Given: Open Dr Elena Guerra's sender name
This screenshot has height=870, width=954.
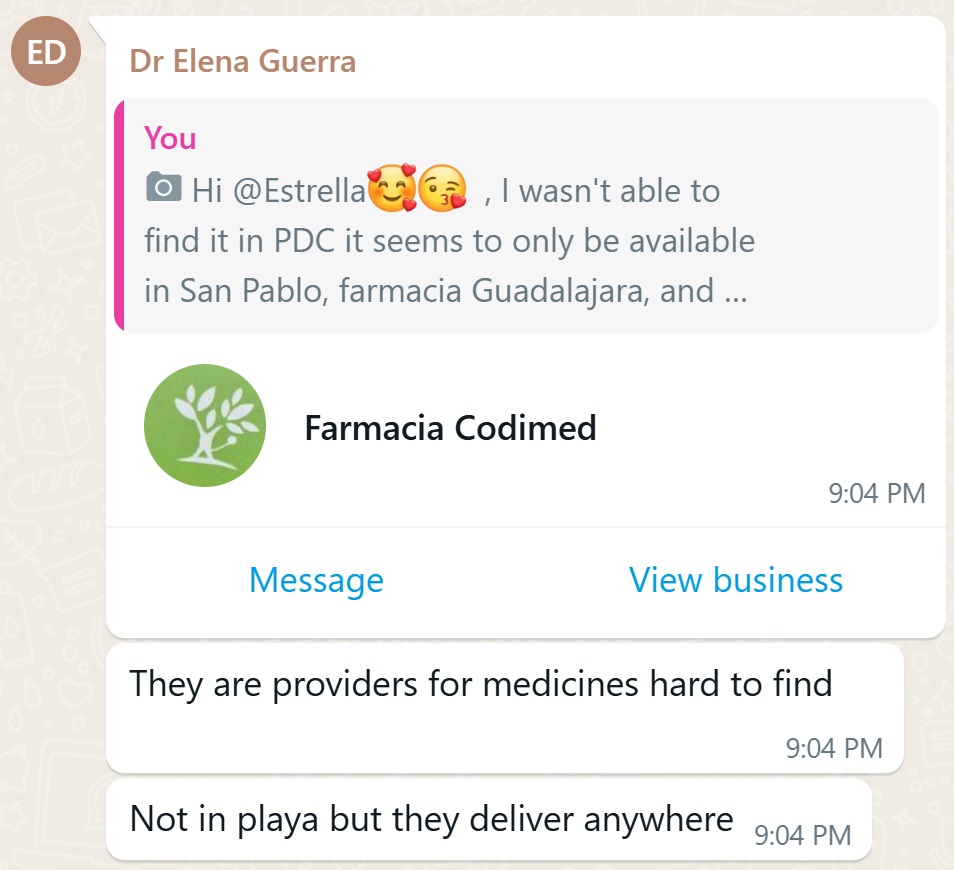Looking at the screenshot, I should [242, 62].
